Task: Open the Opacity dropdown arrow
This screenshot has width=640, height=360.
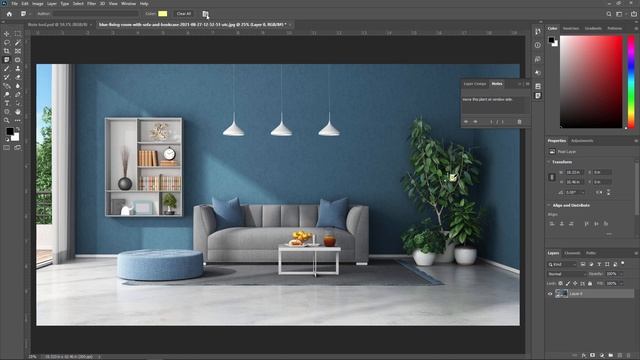Action: pos(621,274)
